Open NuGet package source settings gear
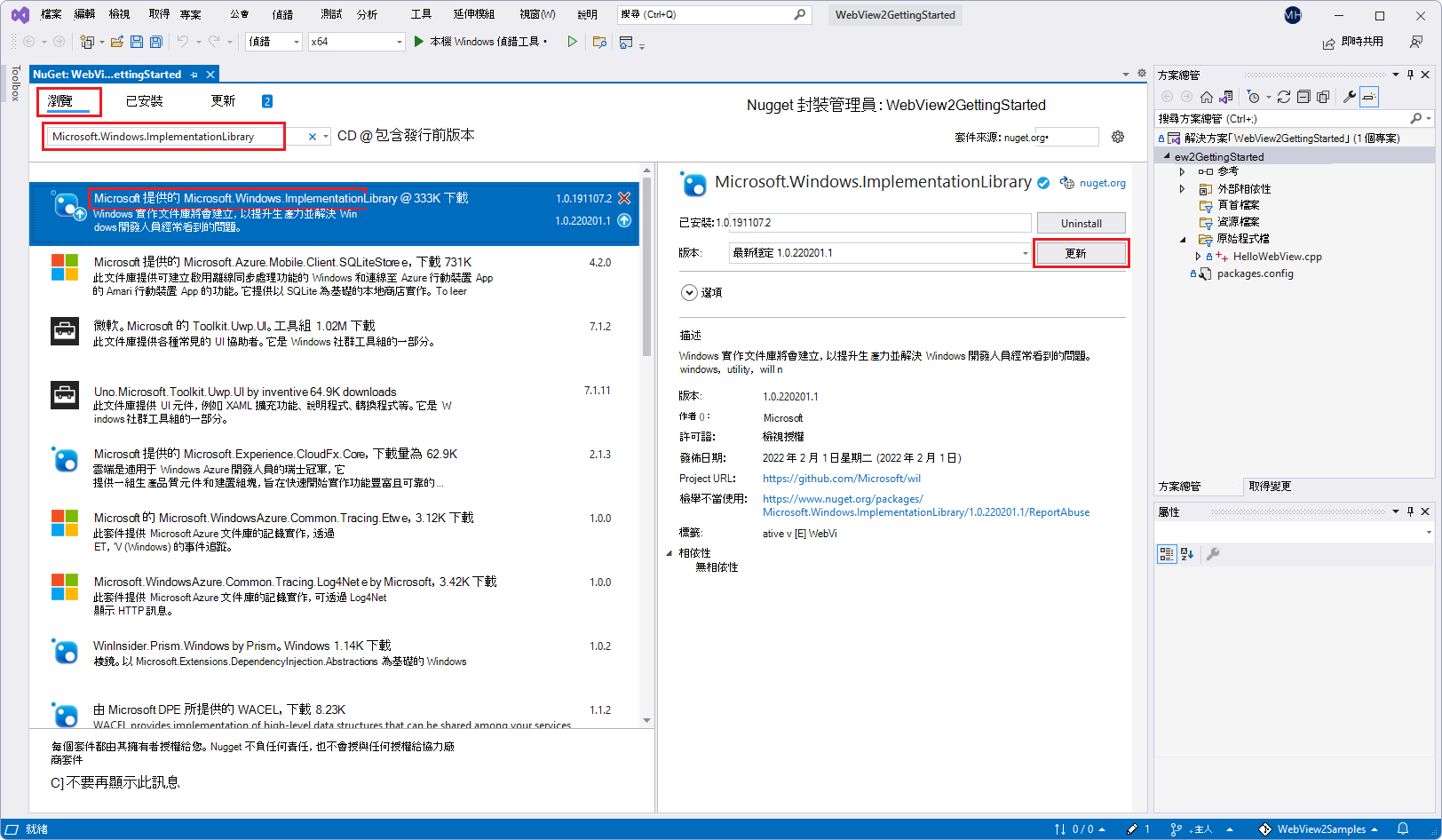Image resolution: width=1442 pixels, height=840 pixels. point(1117,136)
